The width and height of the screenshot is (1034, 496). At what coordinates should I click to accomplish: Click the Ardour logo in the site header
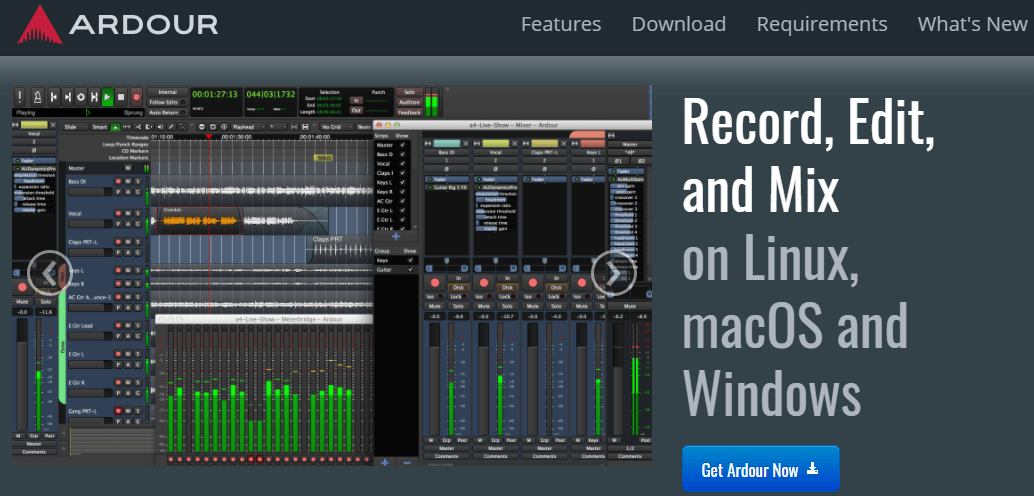click(x=117, y=25)
